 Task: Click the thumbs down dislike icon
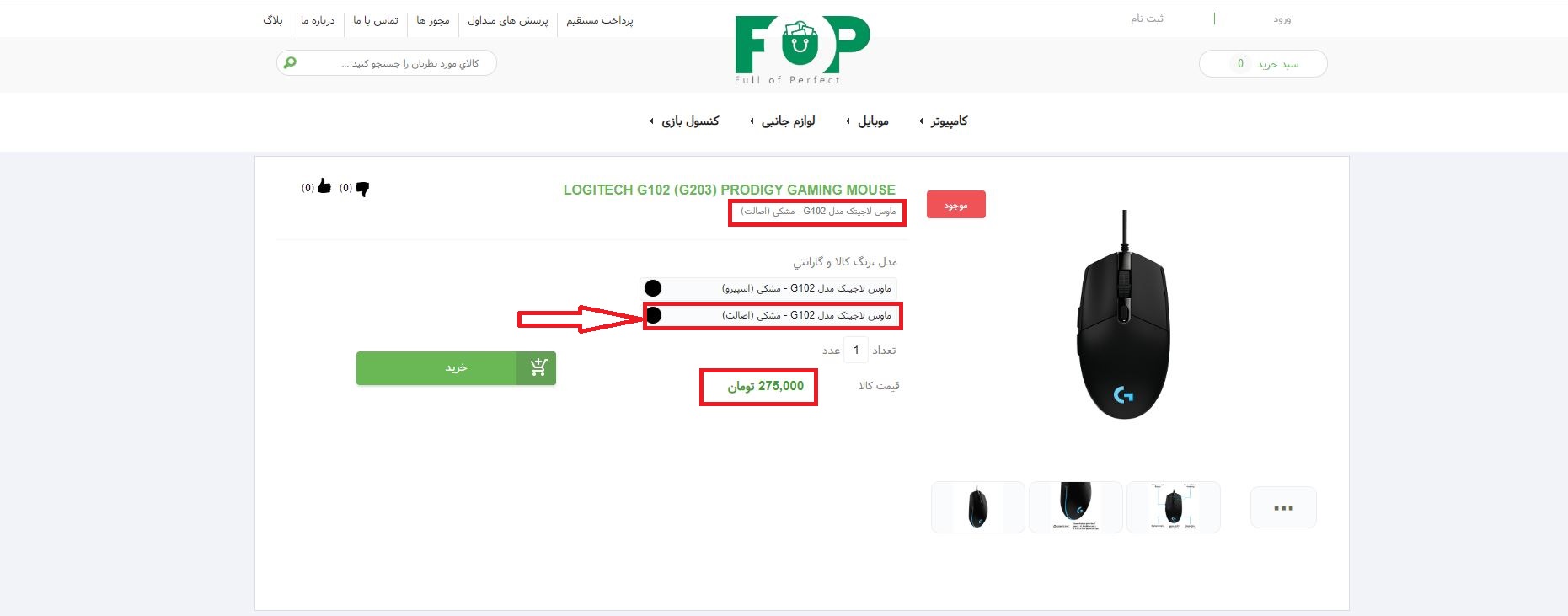tap(362, 189)
